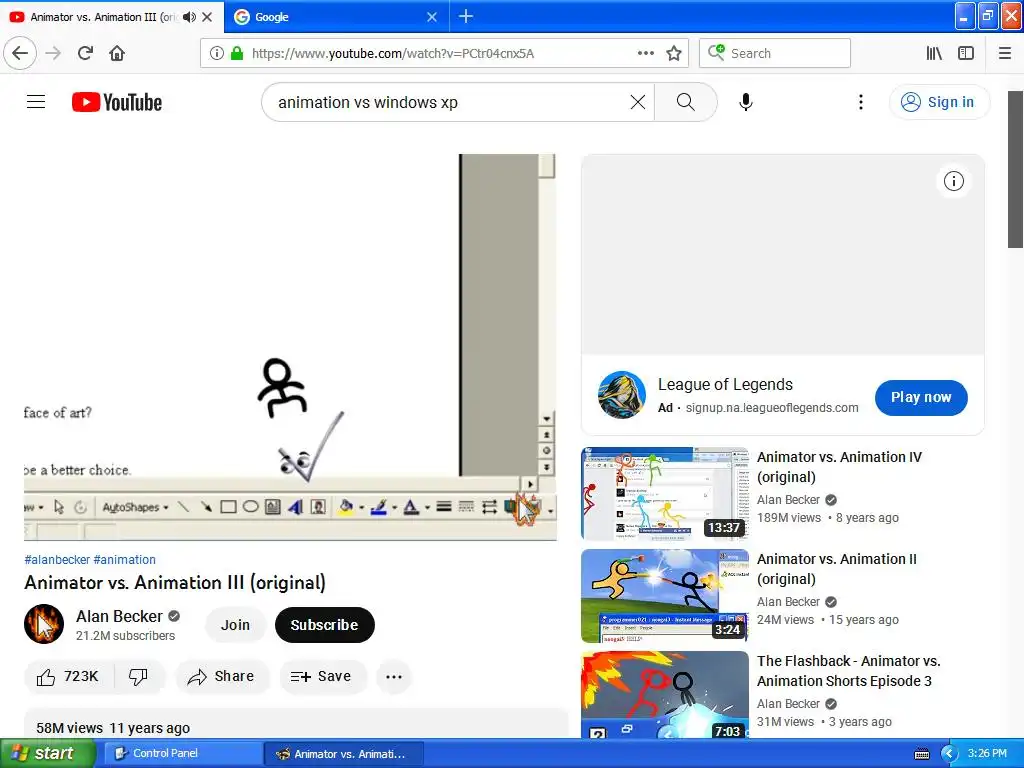This screenshot has height=768, width=1024.
Task: Click the URL address bar
Action: [x=444, y=54]
